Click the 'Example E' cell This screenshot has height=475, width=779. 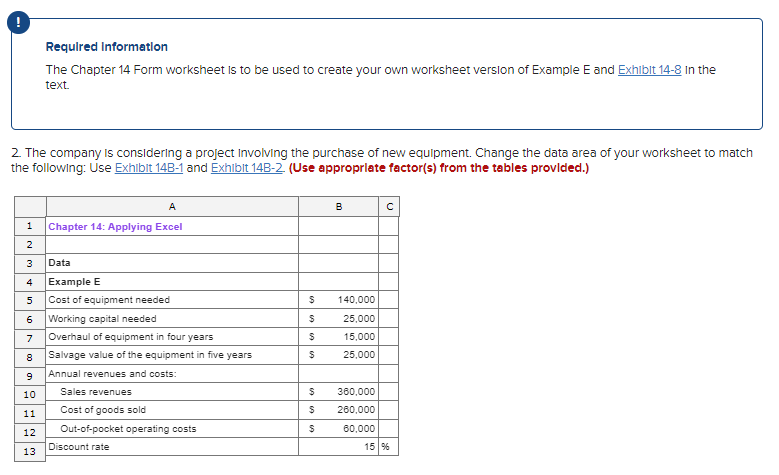(x=172, y=282)
